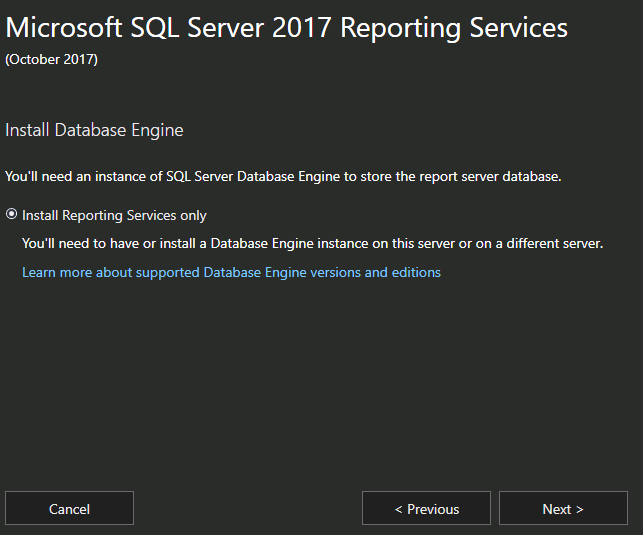The height and width of the screenshot is (535, 643).
Task: Click the report server database description sentence
Action: [x=283, y=177]
